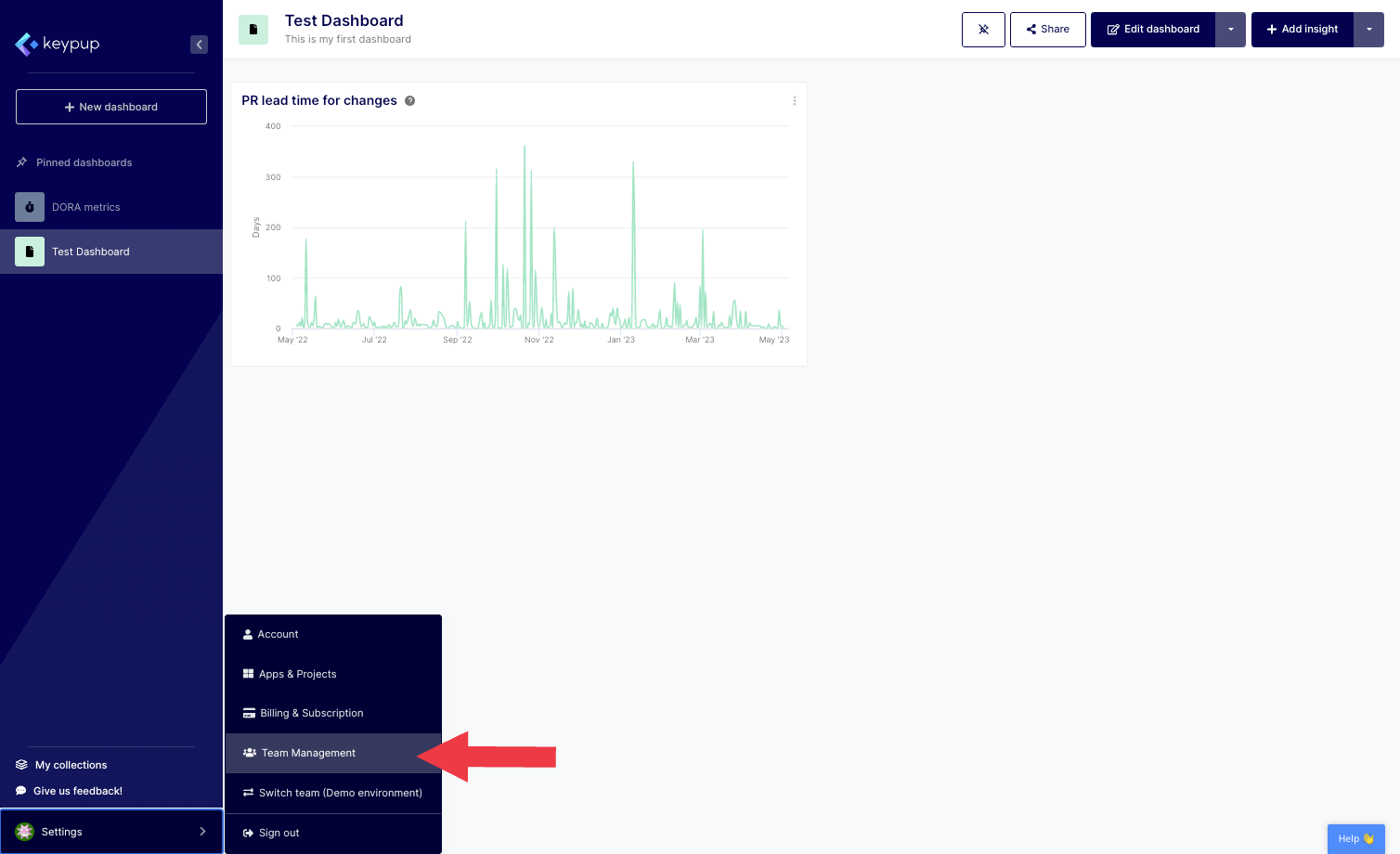Image resolution: width=1400 pixels, height=854 pixels.
Task: Open the help tooltip for PR lead time
Action: 409,101
